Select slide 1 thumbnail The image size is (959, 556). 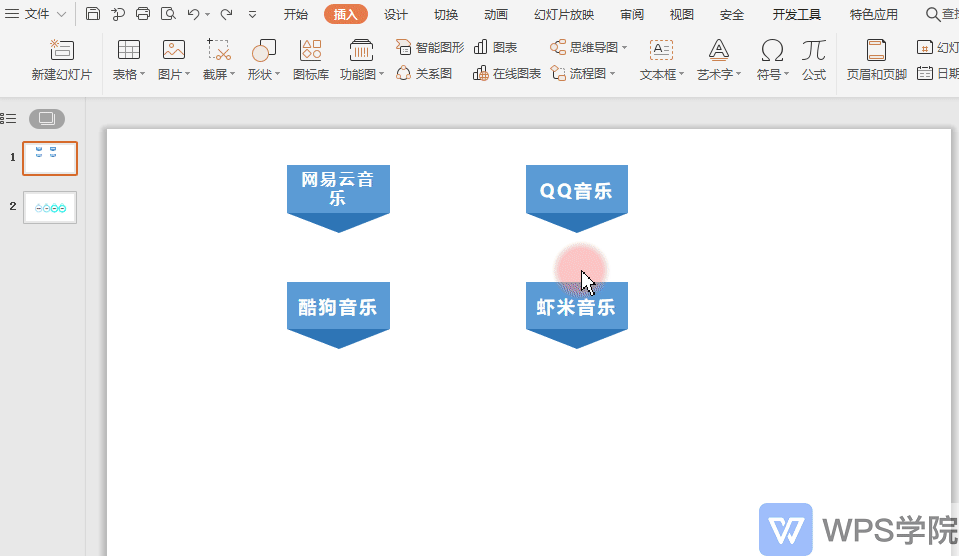[x=50, y=158]
